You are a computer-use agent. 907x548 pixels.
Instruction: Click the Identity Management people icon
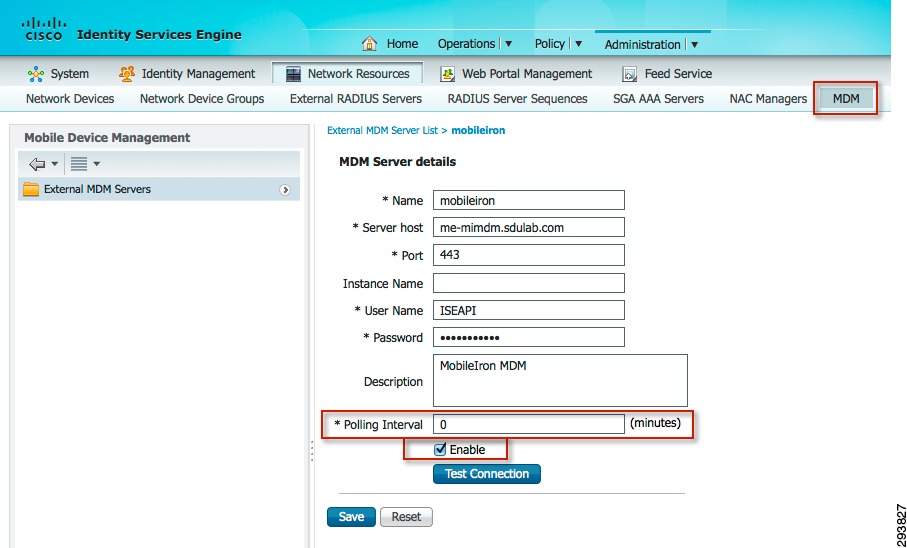[x=126, y=74]
